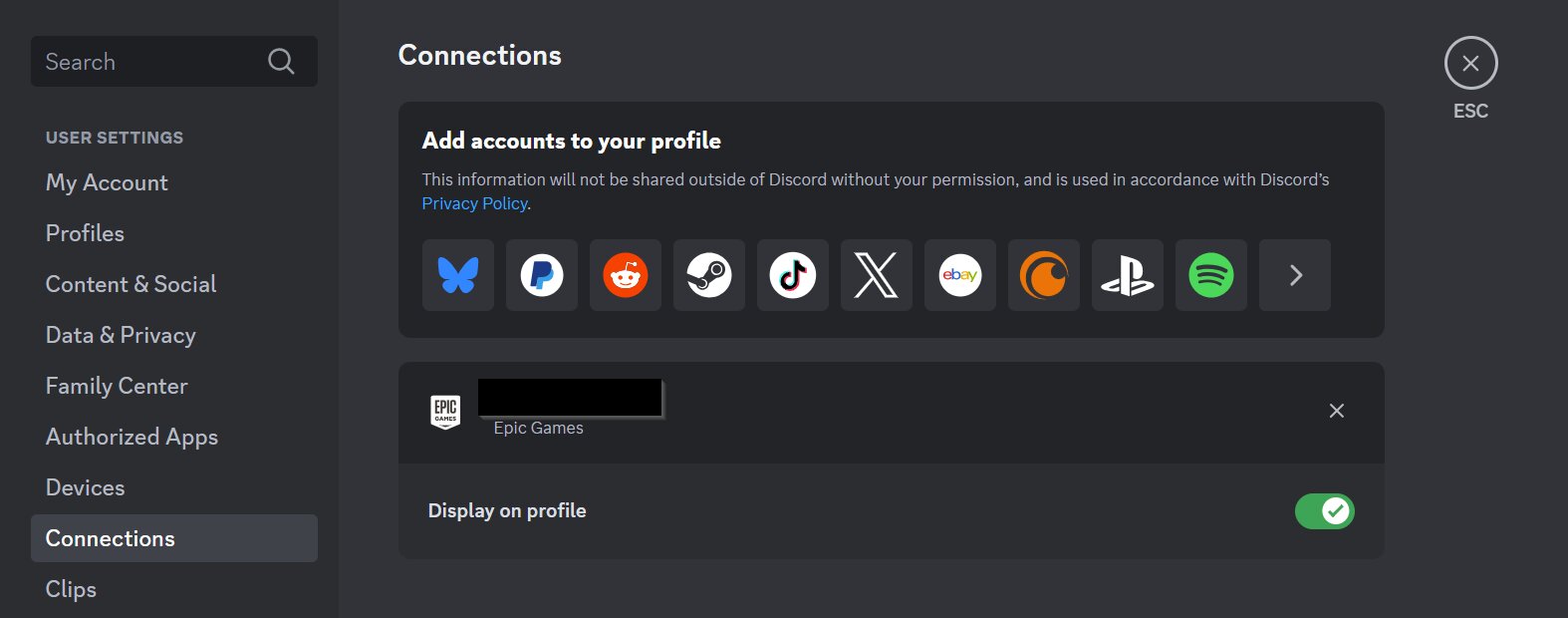The width and height of the screenshot is (1568, 618).
Task: Open the Privacy Policy link
Action: [x=474, y=203]
